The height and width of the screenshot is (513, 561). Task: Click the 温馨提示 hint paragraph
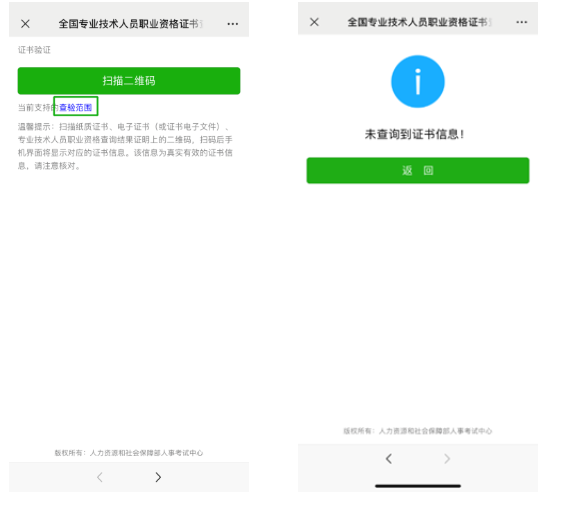[x=125, y=146]
